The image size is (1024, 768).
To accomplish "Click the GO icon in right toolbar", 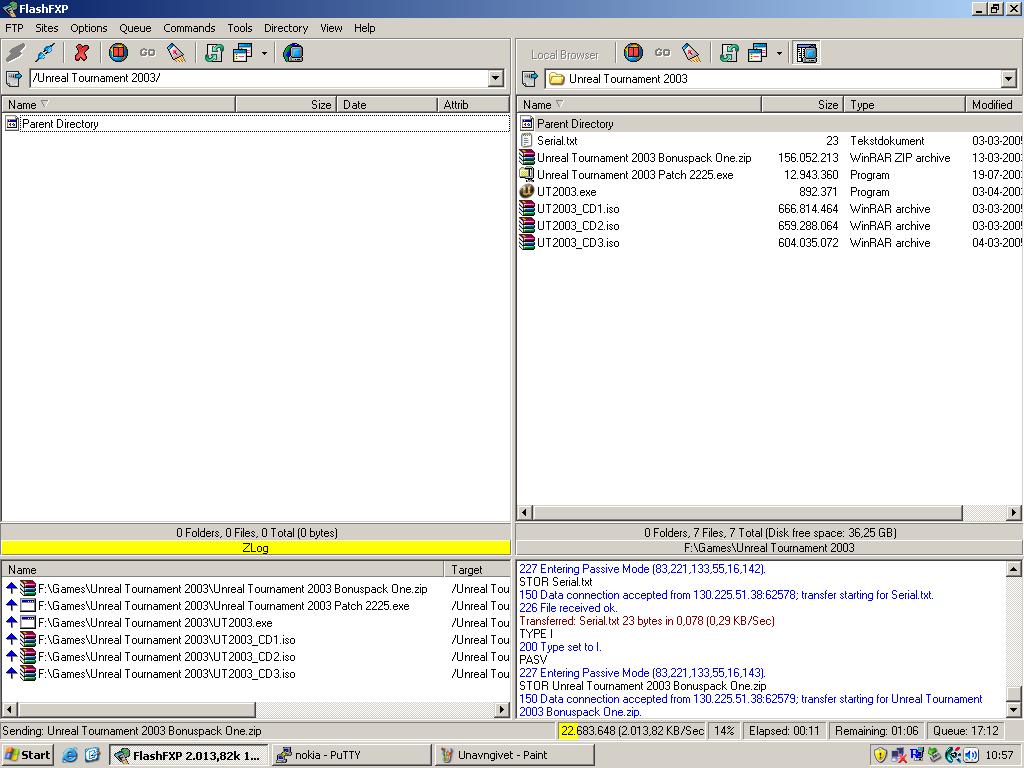I will 662,53.
